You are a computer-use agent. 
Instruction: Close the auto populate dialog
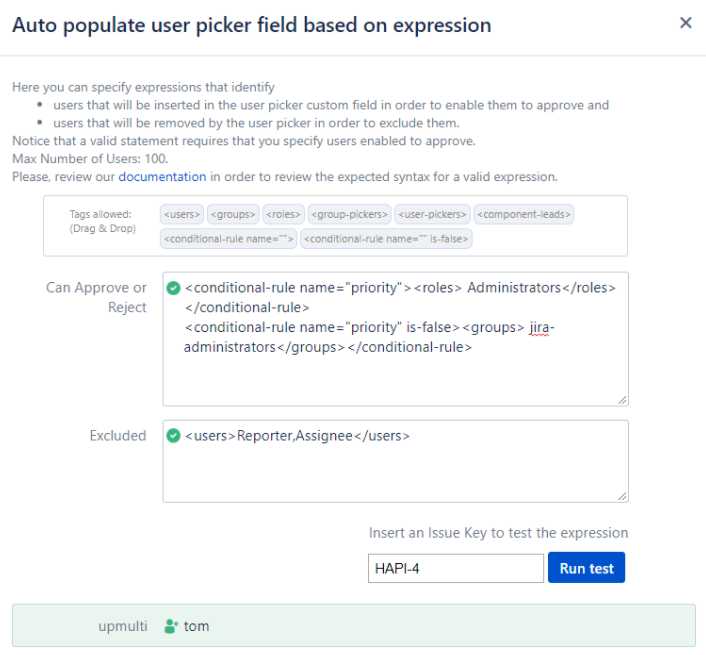coord(685,23)
